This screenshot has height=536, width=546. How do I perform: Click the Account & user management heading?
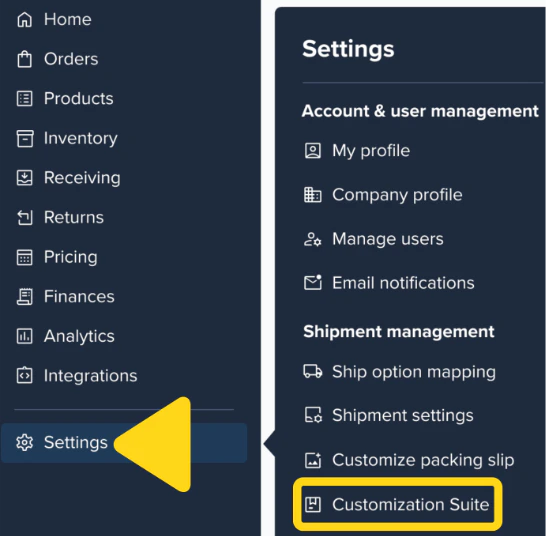tap(420, 111)
